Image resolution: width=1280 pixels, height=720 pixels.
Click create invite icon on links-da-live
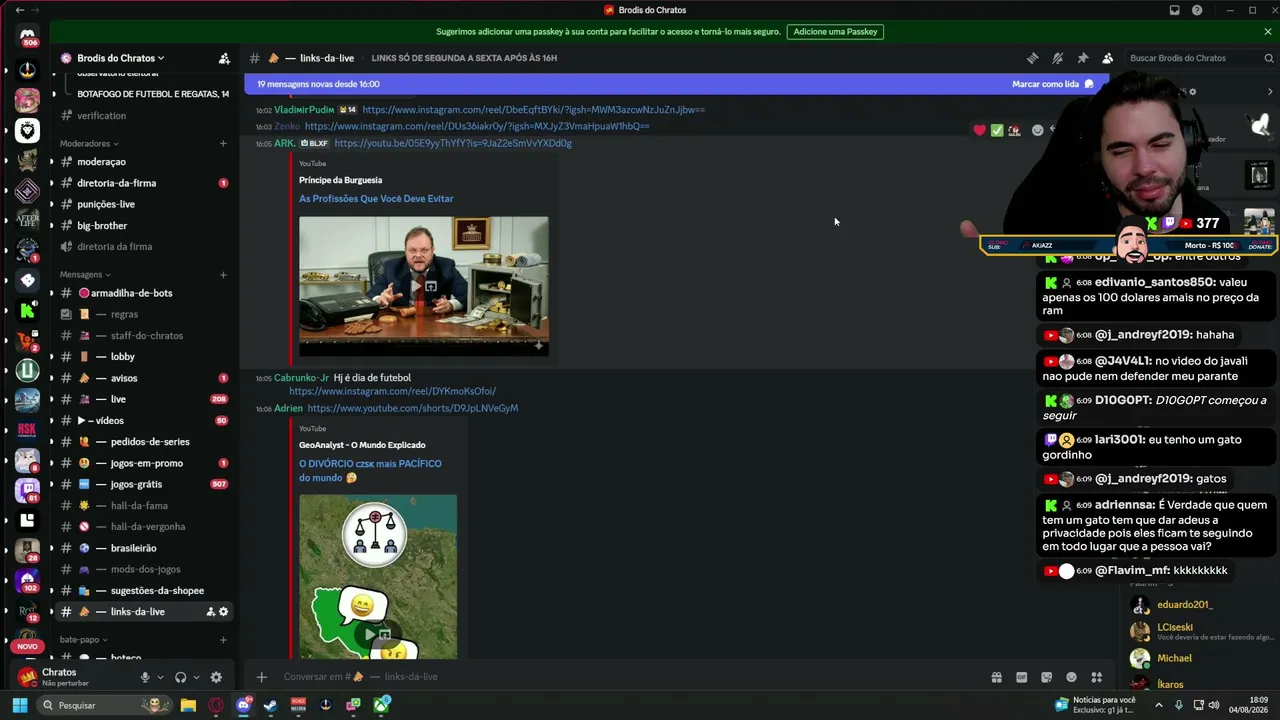210,611
